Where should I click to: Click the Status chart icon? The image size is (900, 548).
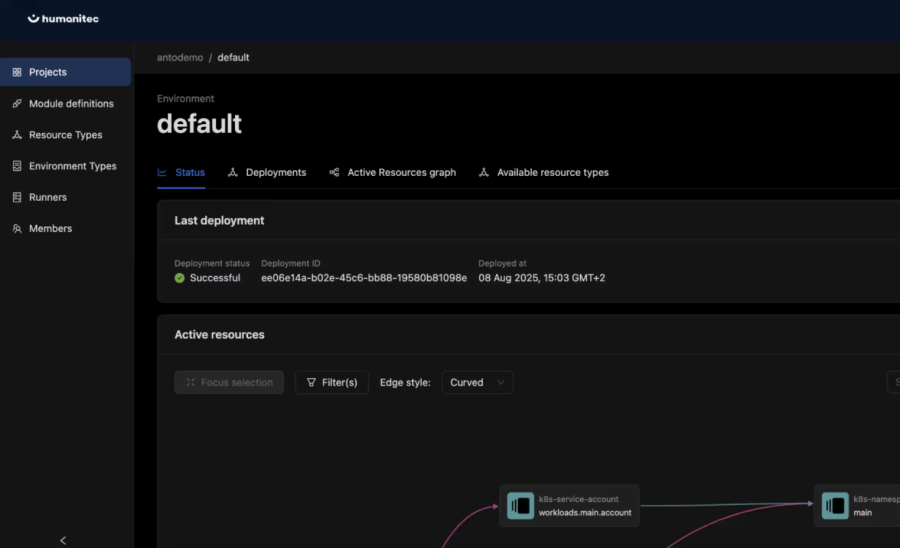click(x=162, y=172)
